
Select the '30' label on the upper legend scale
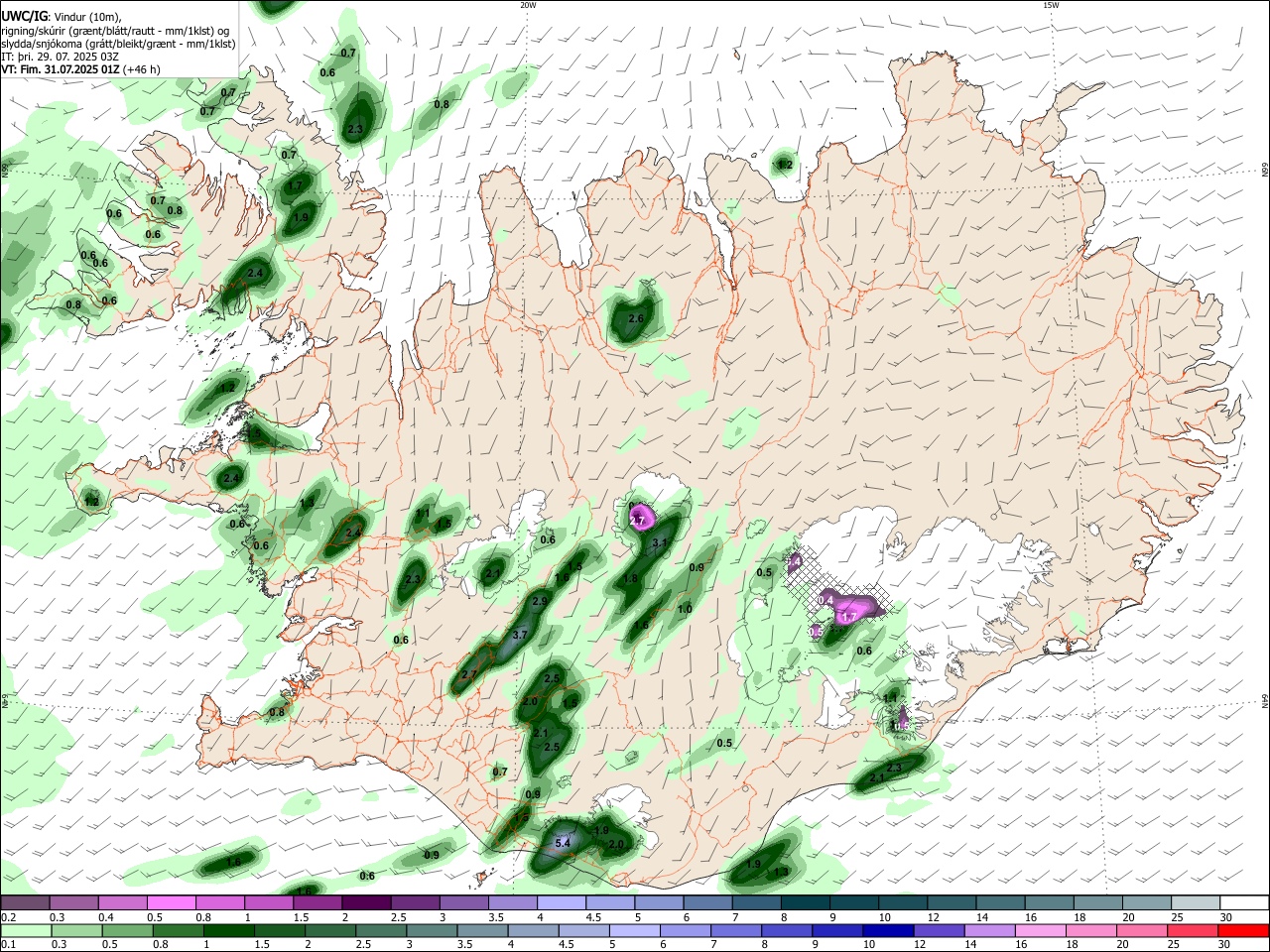pos(1226,917)
